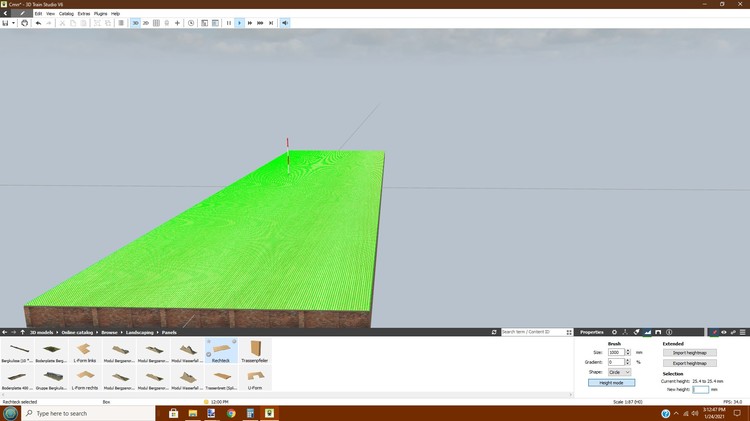The width and height of the screenshot is (750, 421).
Task: Click the plus icon in the toolbar
Action: (177, 23)
